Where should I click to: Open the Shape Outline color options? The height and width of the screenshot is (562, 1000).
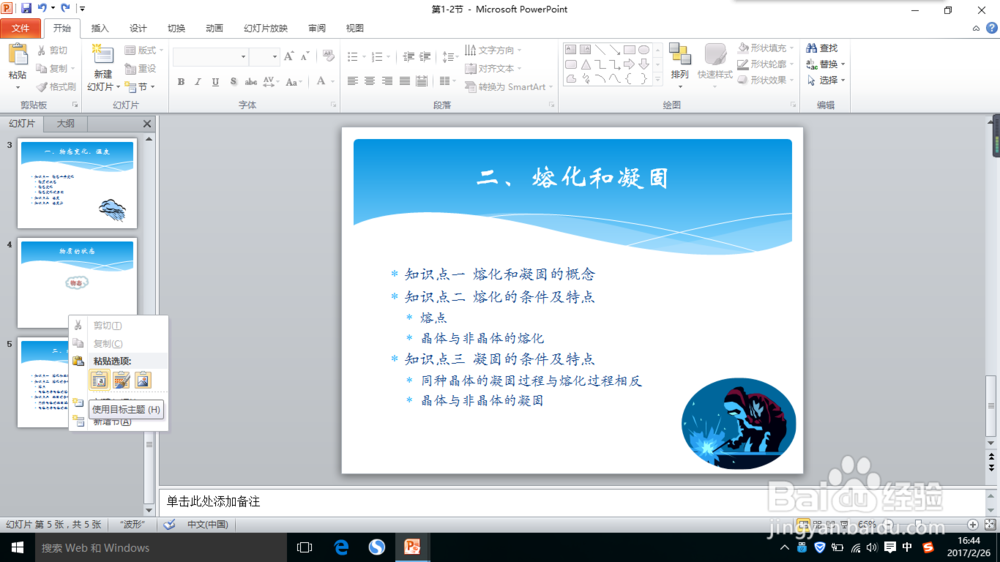(x=765, y=64)
